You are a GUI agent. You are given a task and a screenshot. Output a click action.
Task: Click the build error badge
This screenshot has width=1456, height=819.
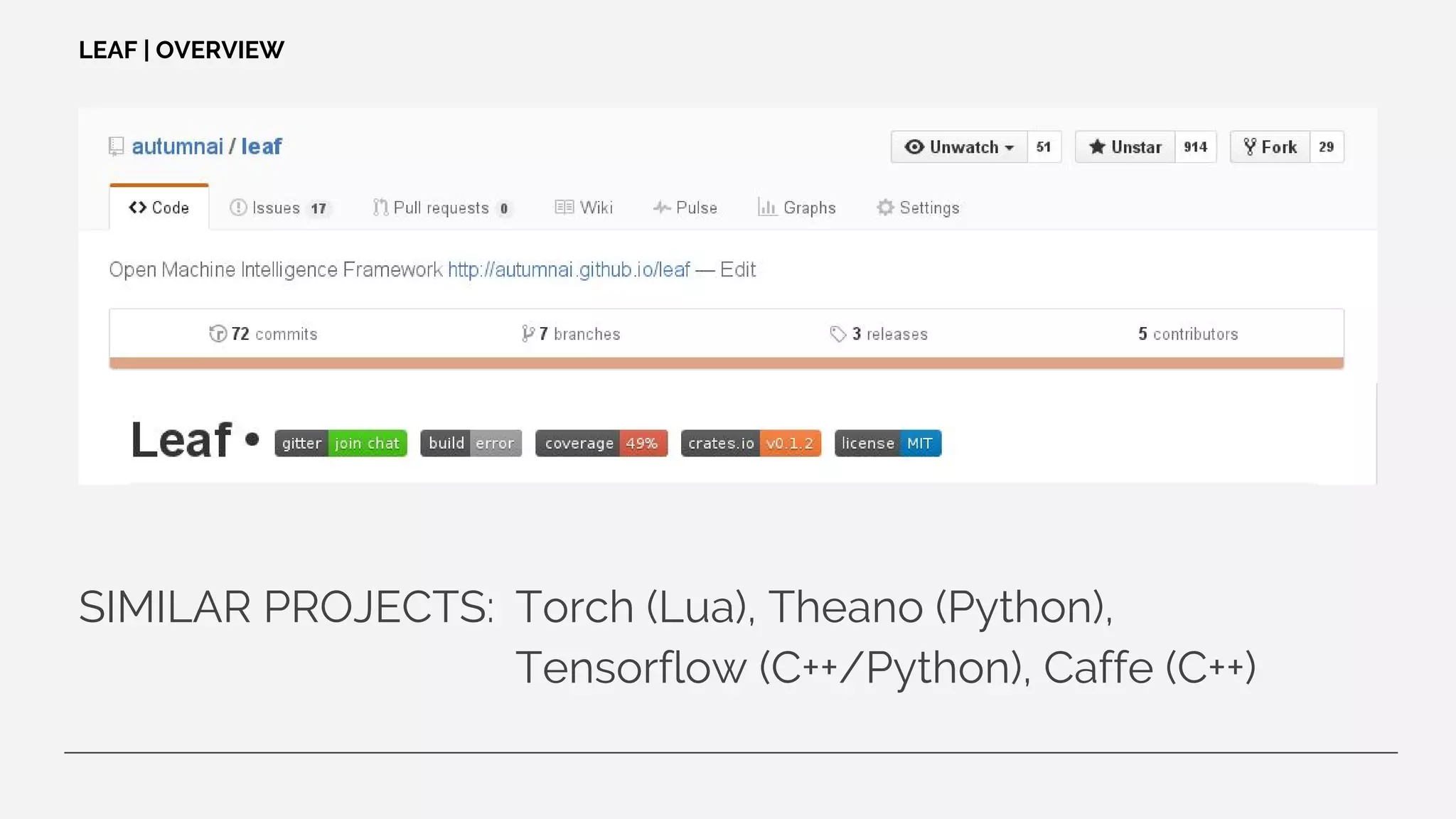[x=471, y=443]
